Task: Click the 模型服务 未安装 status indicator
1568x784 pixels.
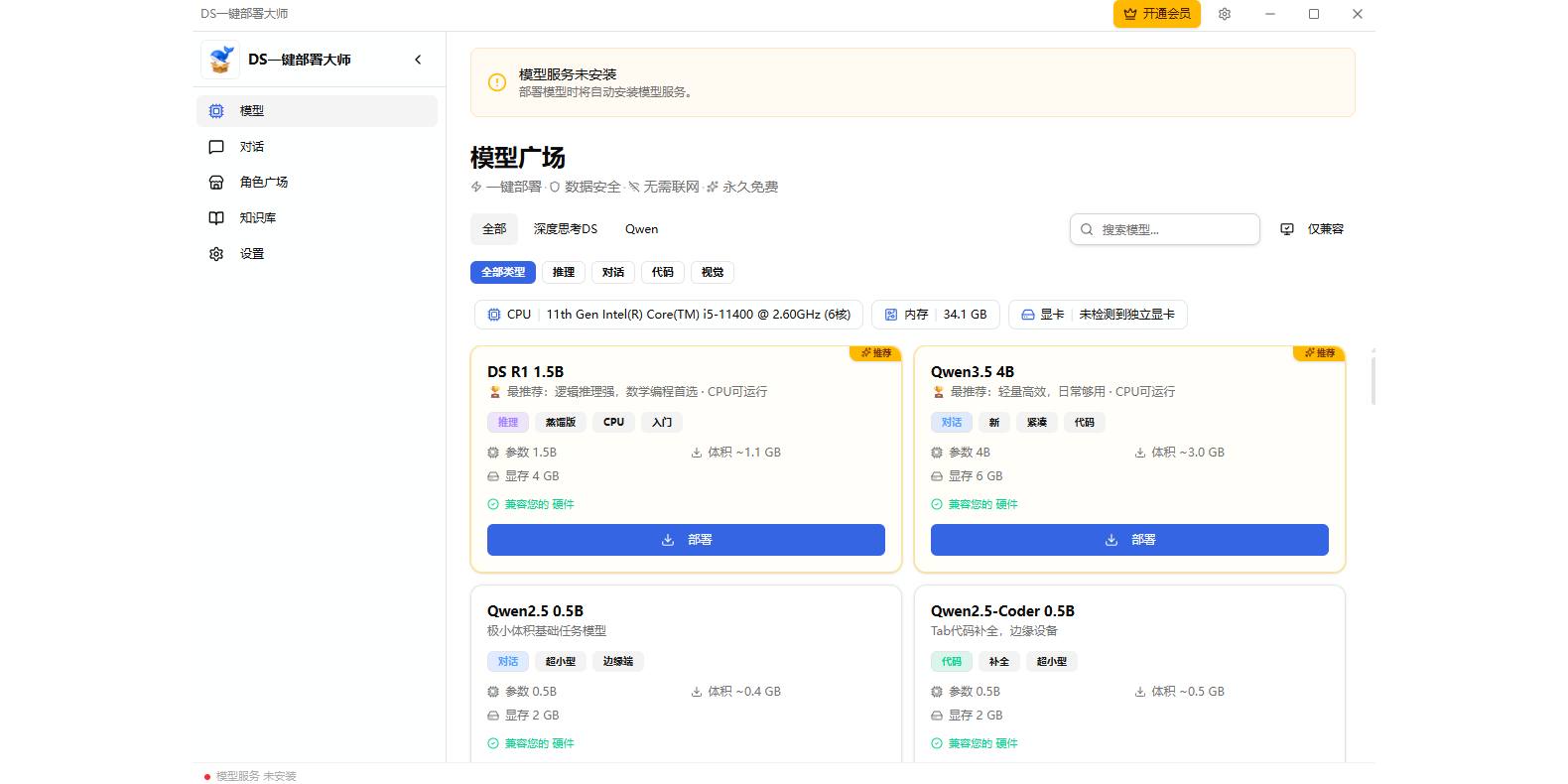Action: (x=250, y=776)
